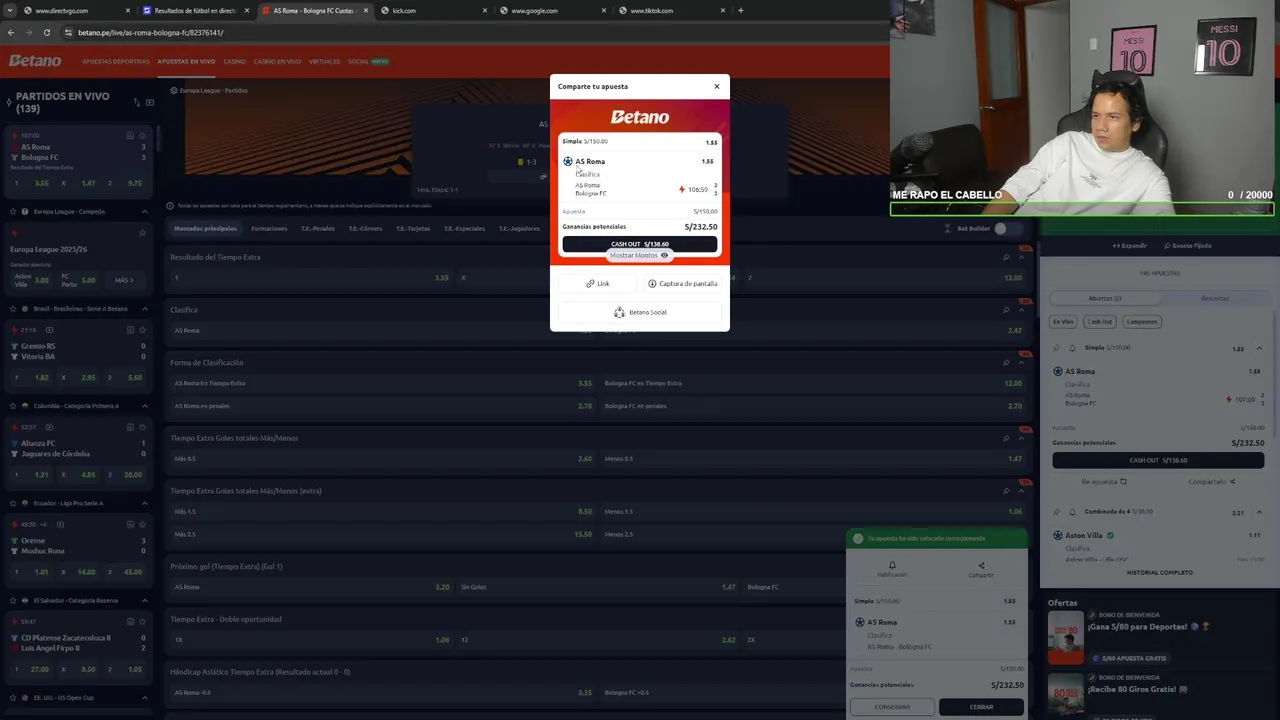Switch to Abiertas (2) bets tab
Image resolution: width=1280 pixels, height=720 pixels.
[x=1104, y=298]
